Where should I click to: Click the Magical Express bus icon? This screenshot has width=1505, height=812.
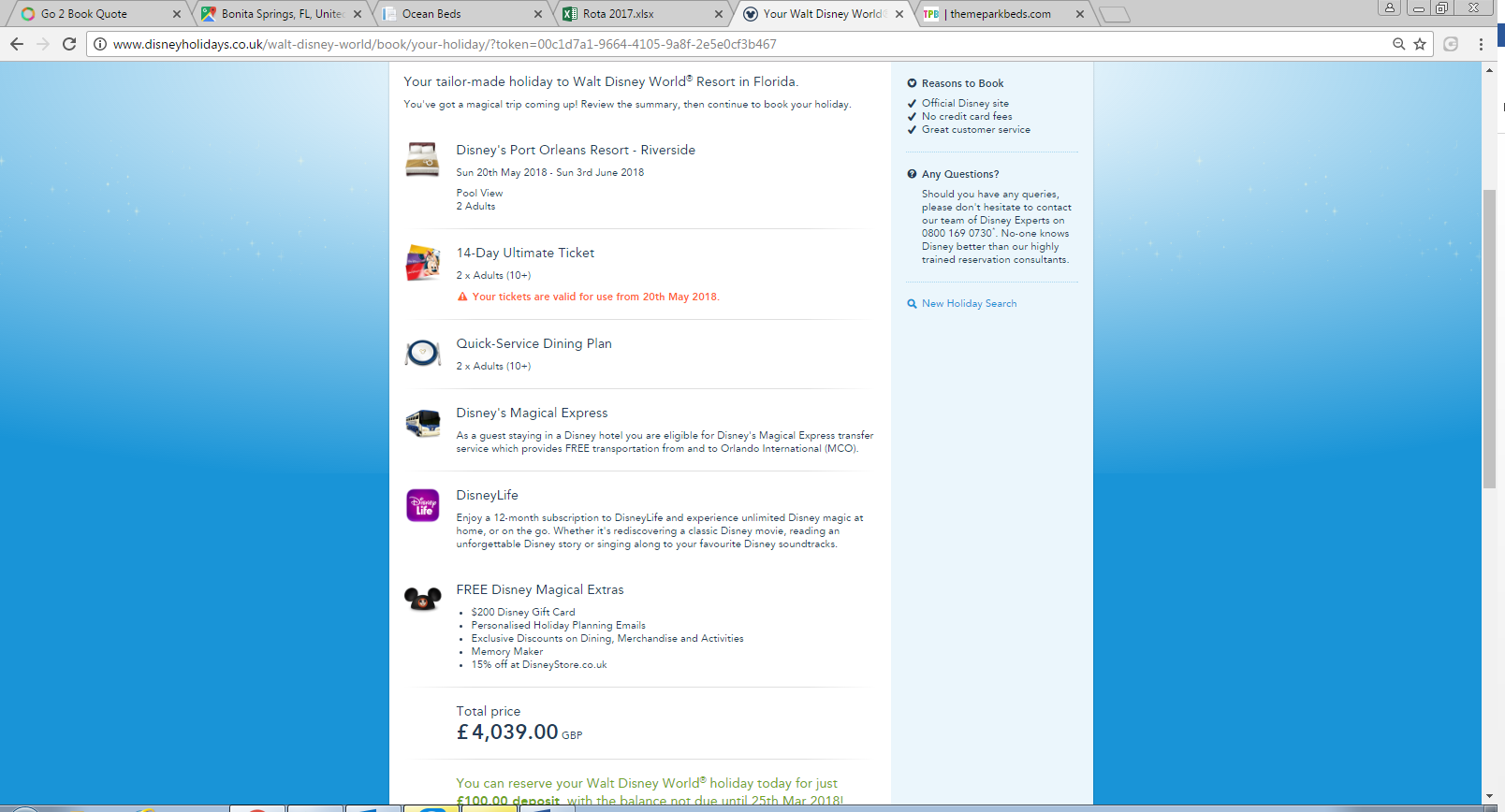tap(422, 424)
